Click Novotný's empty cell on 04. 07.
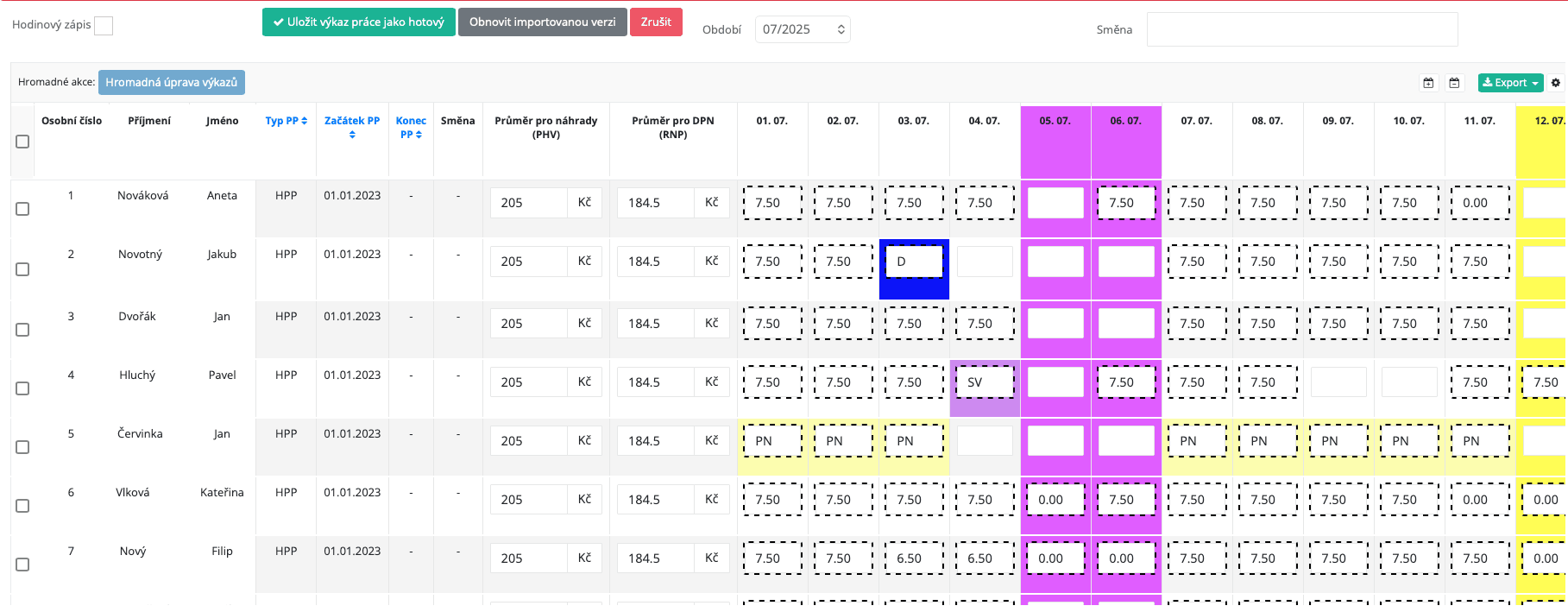1568x612 pixels. [x=985, y=262]
